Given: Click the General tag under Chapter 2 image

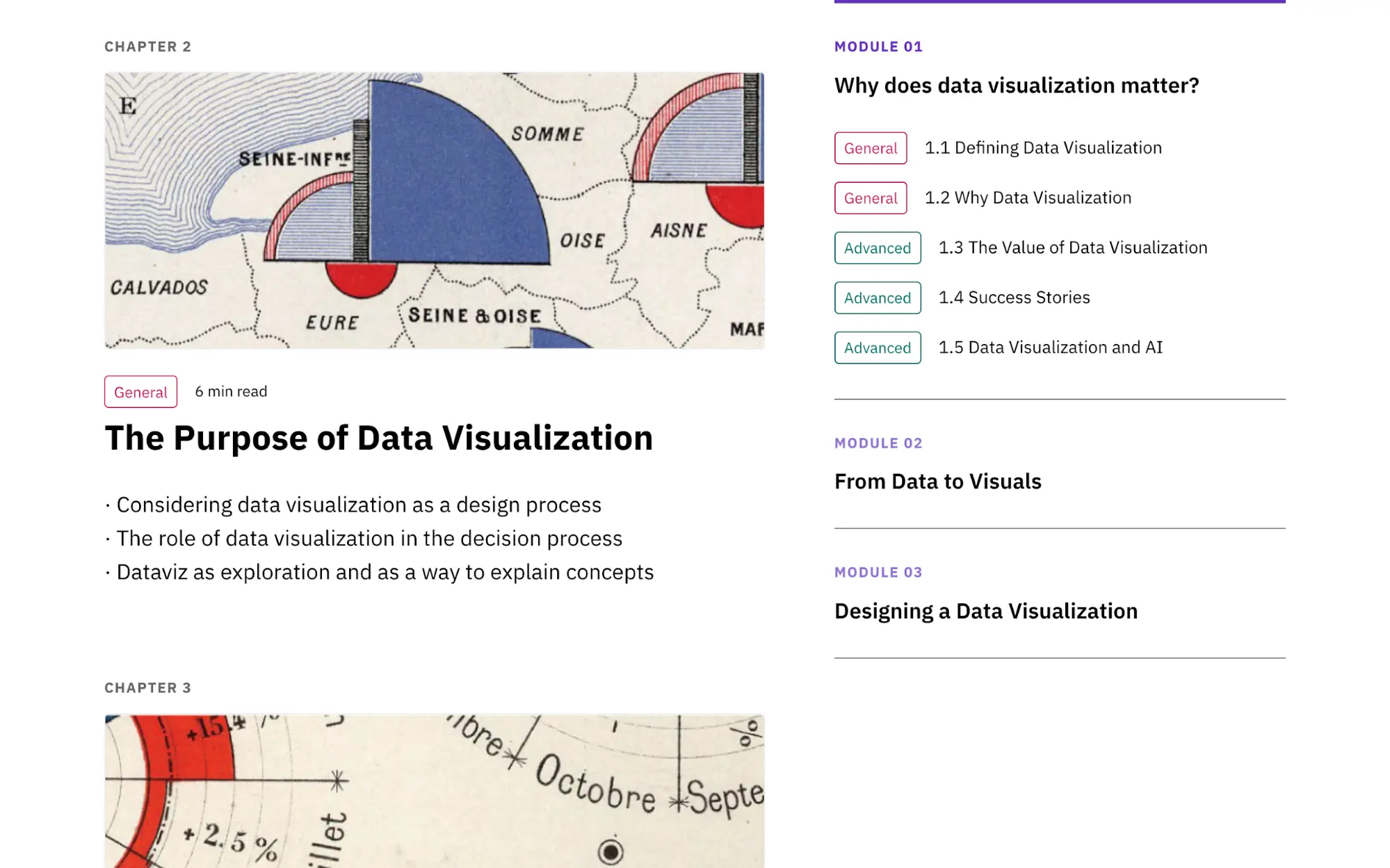Looking at the screenshot, I should click(140, 392).
